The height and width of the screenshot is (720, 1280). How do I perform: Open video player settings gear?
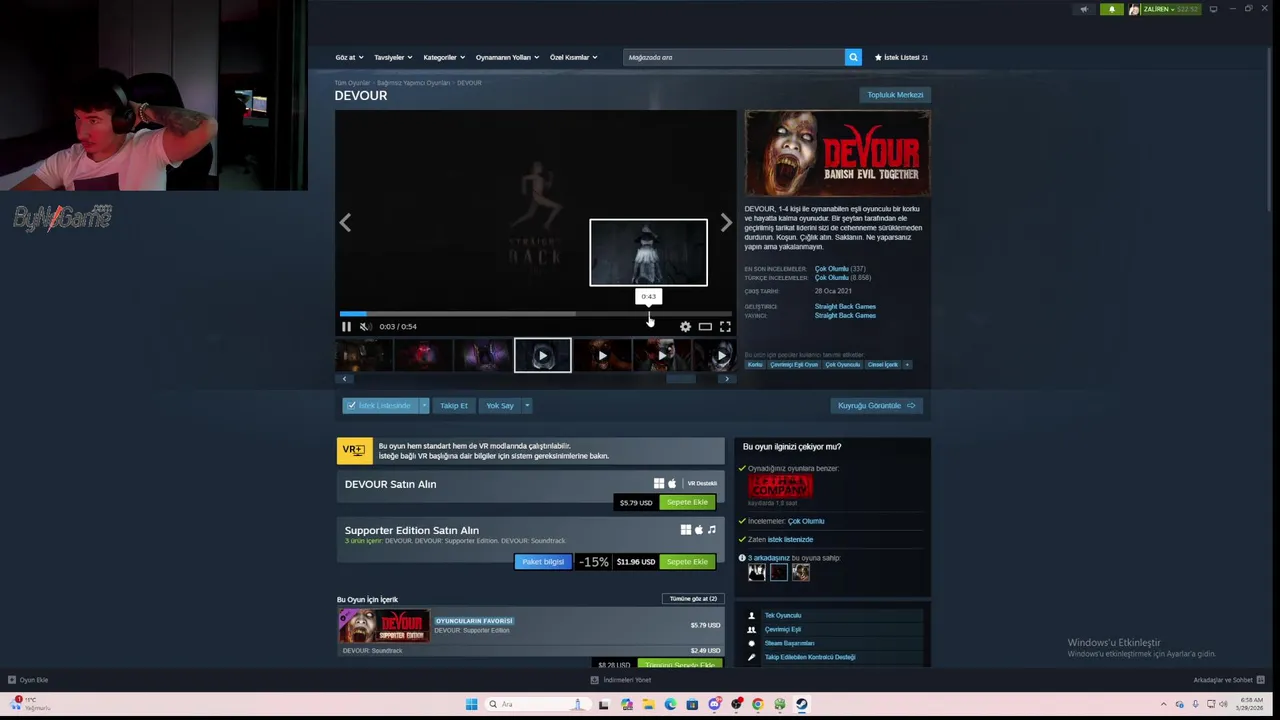pos(685,326)
